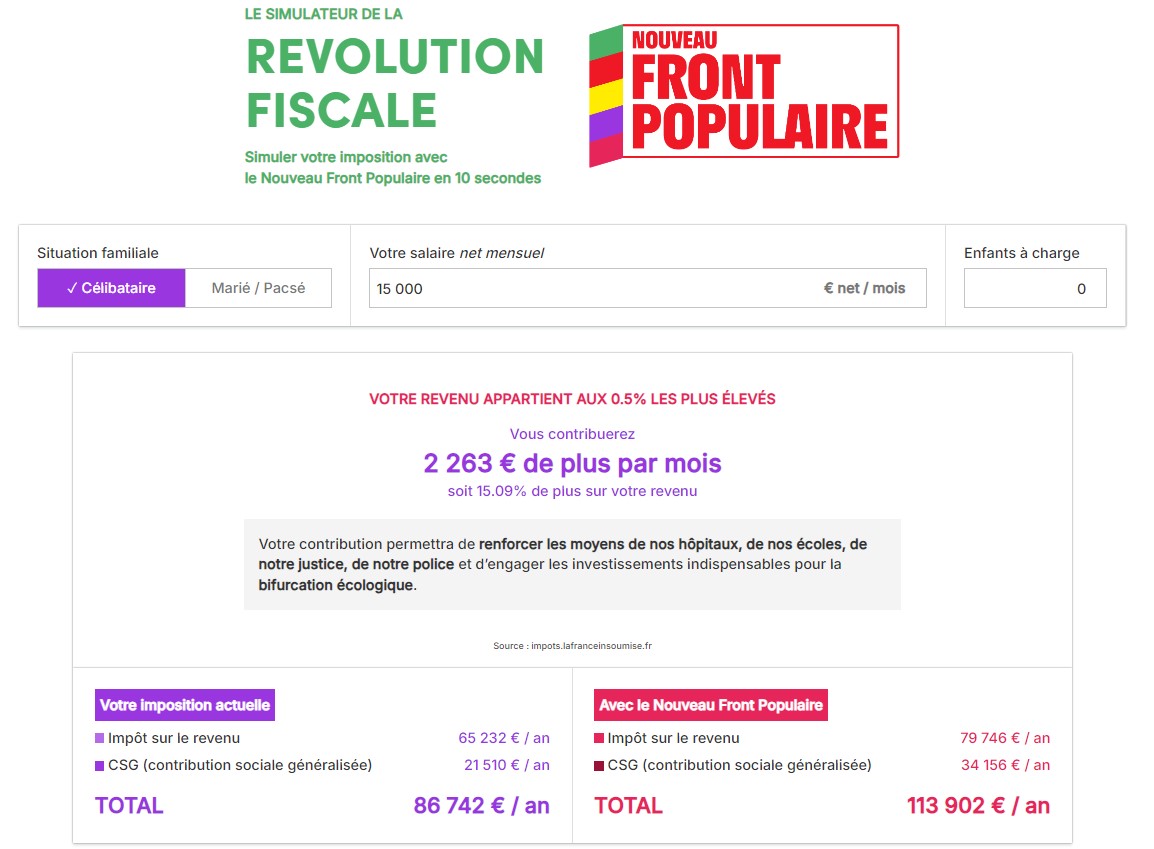
Task: Click the Avec le Nouveau Front Populaire label
Action: 710,705
